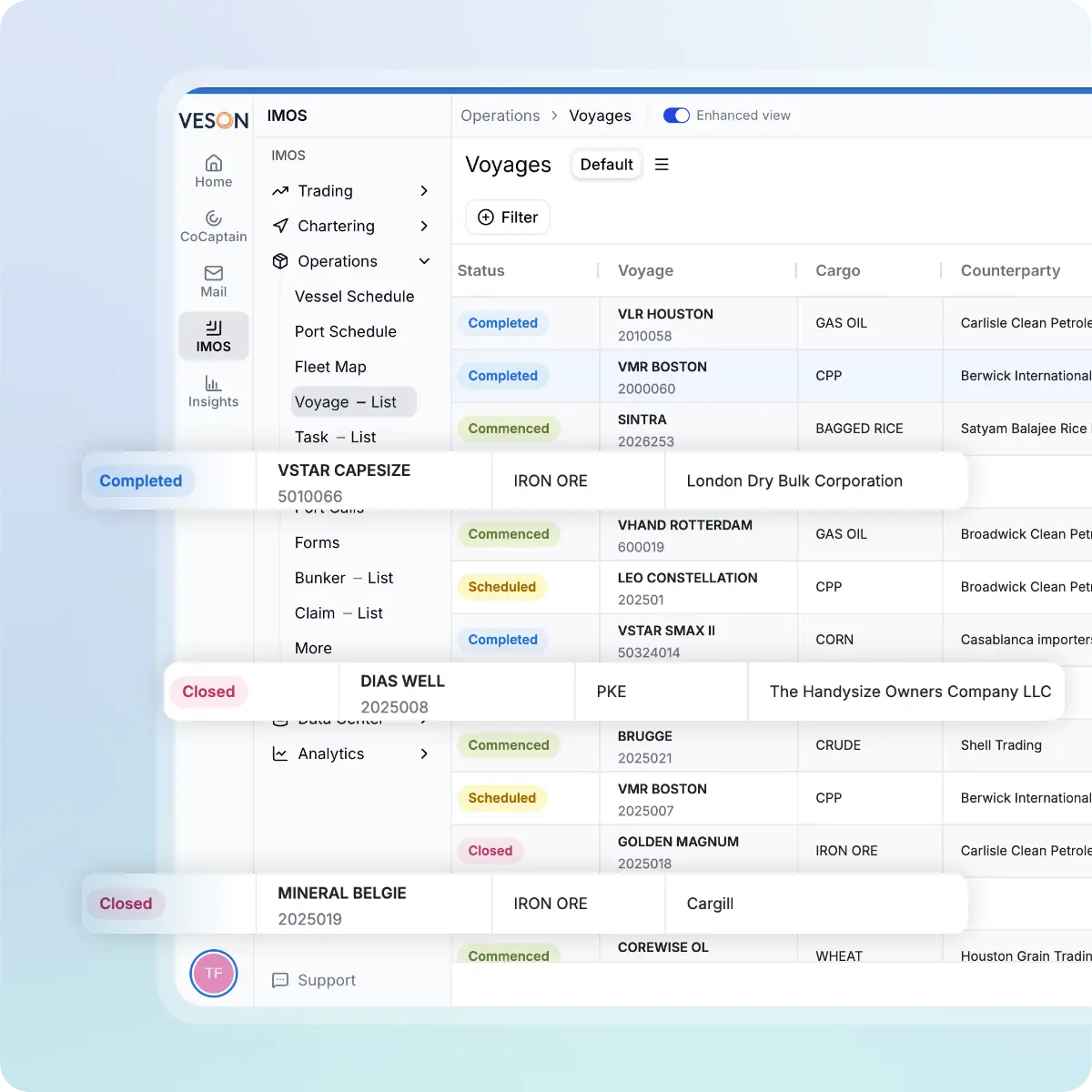Click the plus icon in Filter button

(x=486, y=217)
